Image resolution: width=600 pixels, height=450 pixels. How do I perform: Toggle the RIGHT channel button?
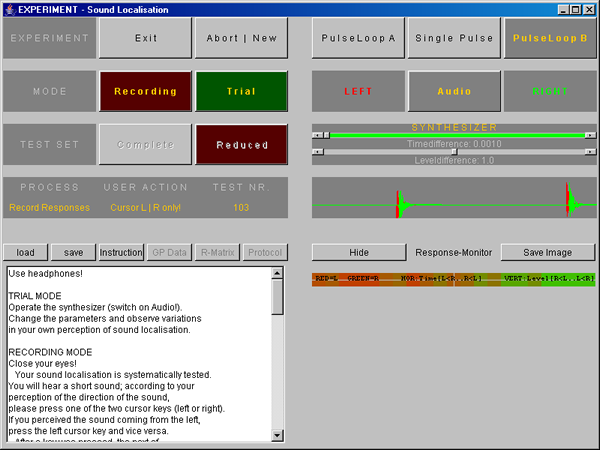point(547,91)
